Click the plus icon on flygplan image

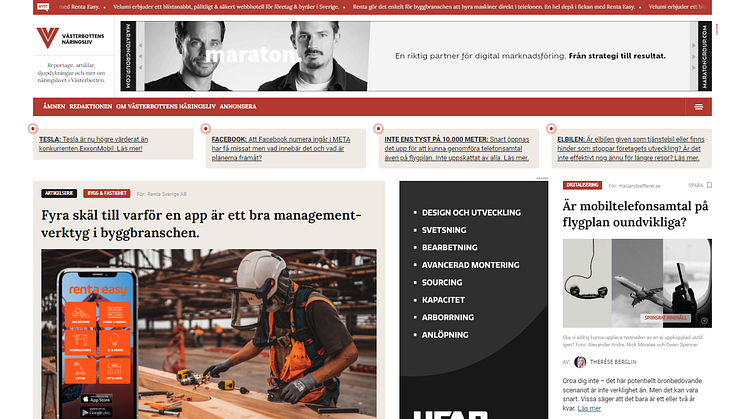pyautogui.click(x=704, y=321)
